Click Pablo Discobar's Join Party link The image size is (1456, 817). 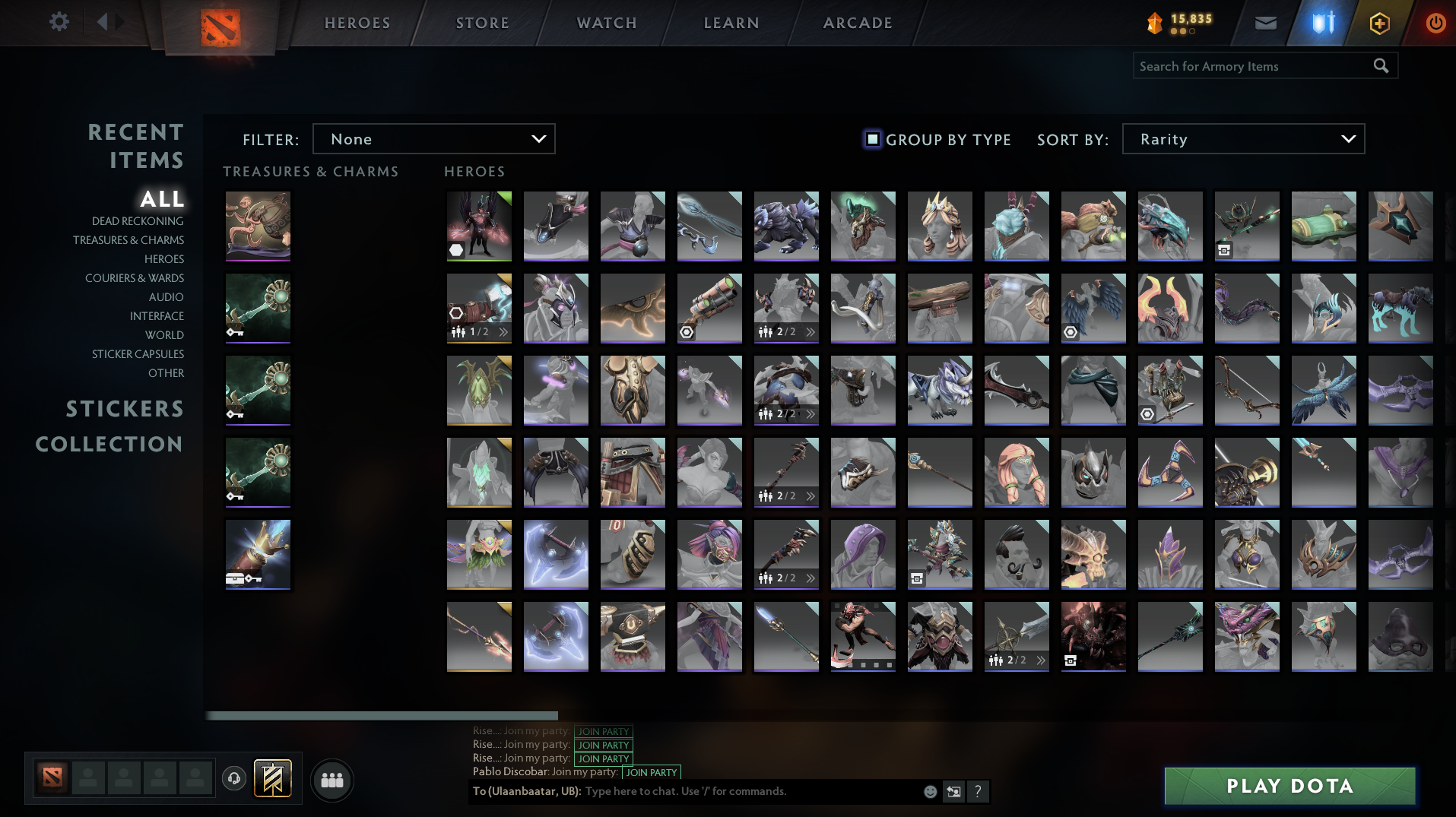650,772
